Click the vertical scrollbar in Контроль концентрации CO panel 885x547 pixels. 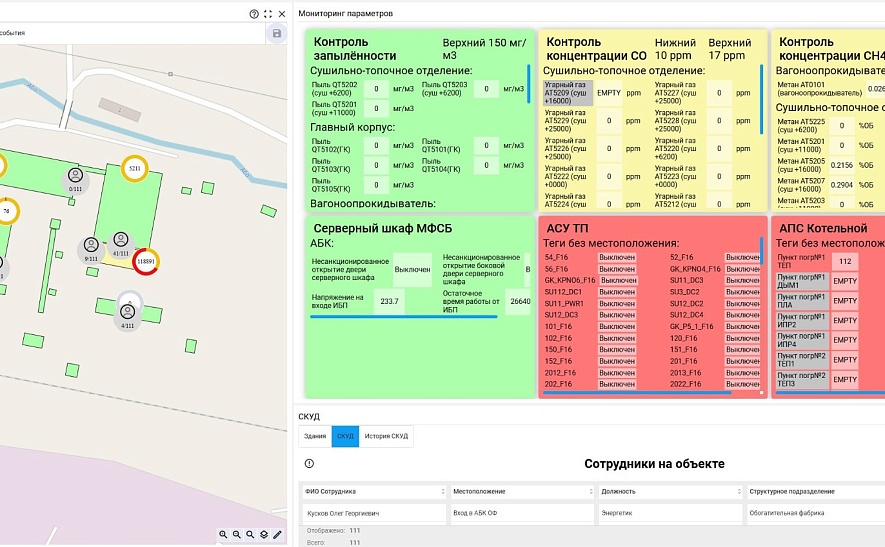(x=761, y=98)
